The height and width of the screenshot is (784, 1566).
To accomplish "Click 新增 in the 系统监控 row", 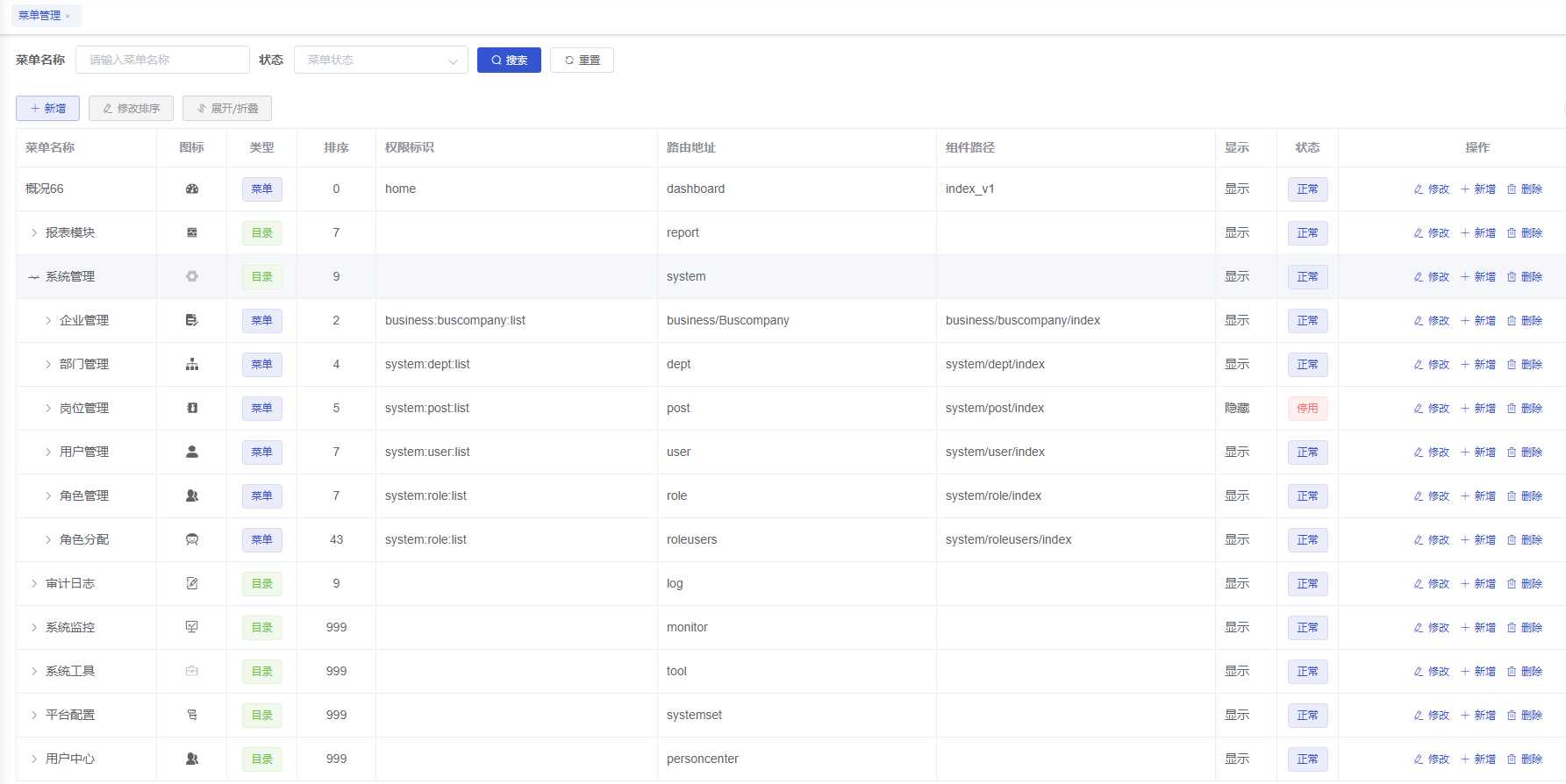I will pyautogui.click(x=1478, y=627).
